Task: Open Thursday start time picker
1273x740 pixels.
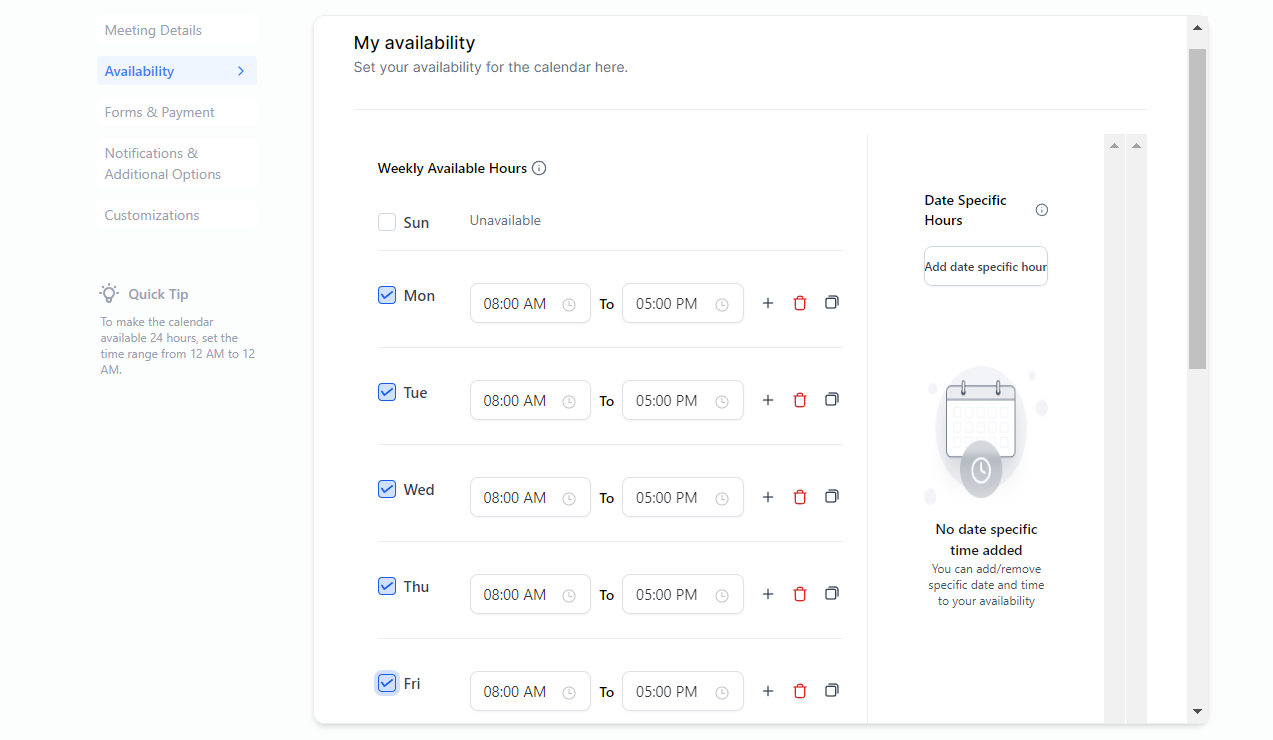Action: (529, 595)
